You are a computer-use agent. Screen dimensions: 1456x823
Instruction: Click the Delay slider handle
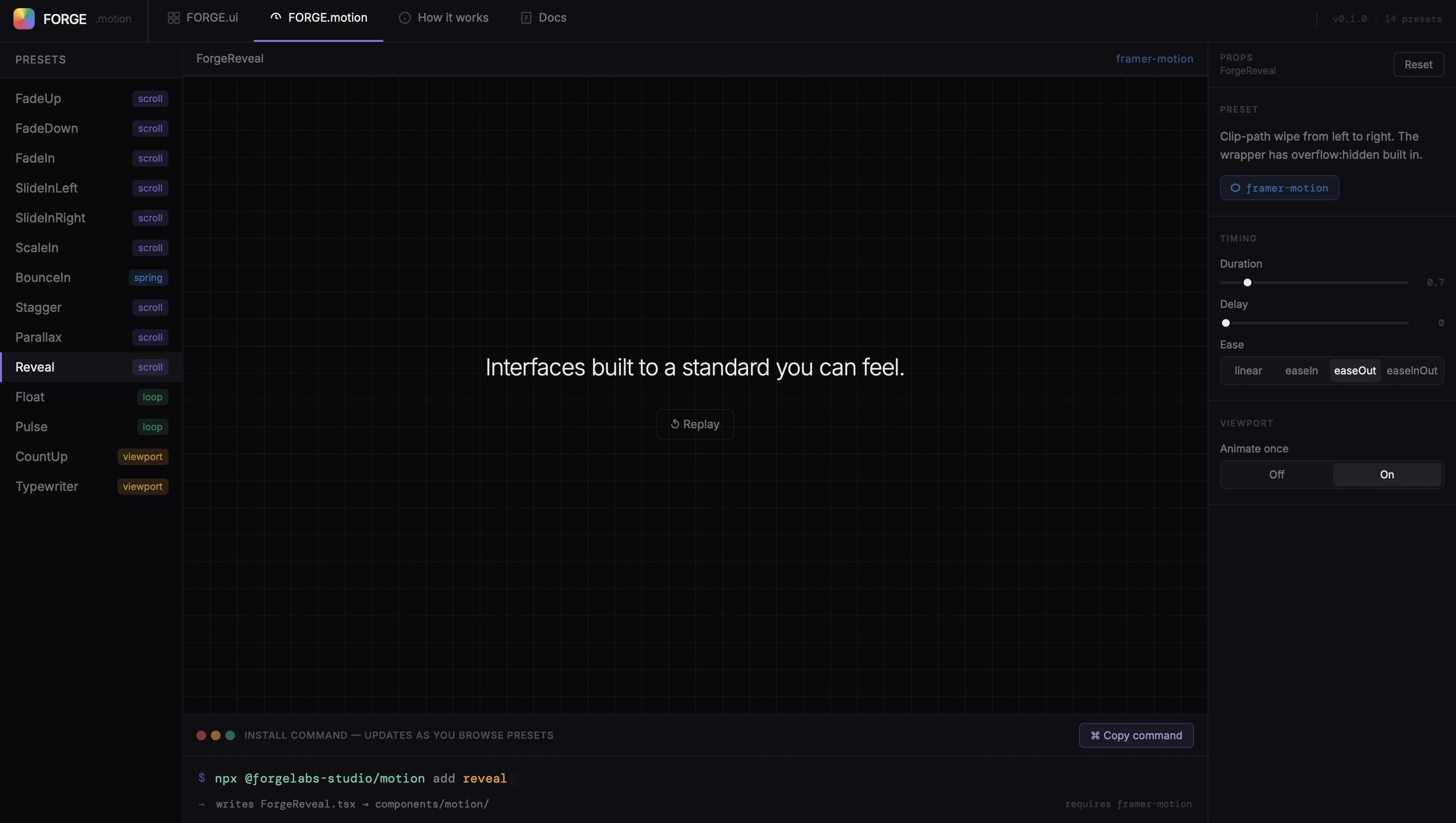(x=1225, y=323)
